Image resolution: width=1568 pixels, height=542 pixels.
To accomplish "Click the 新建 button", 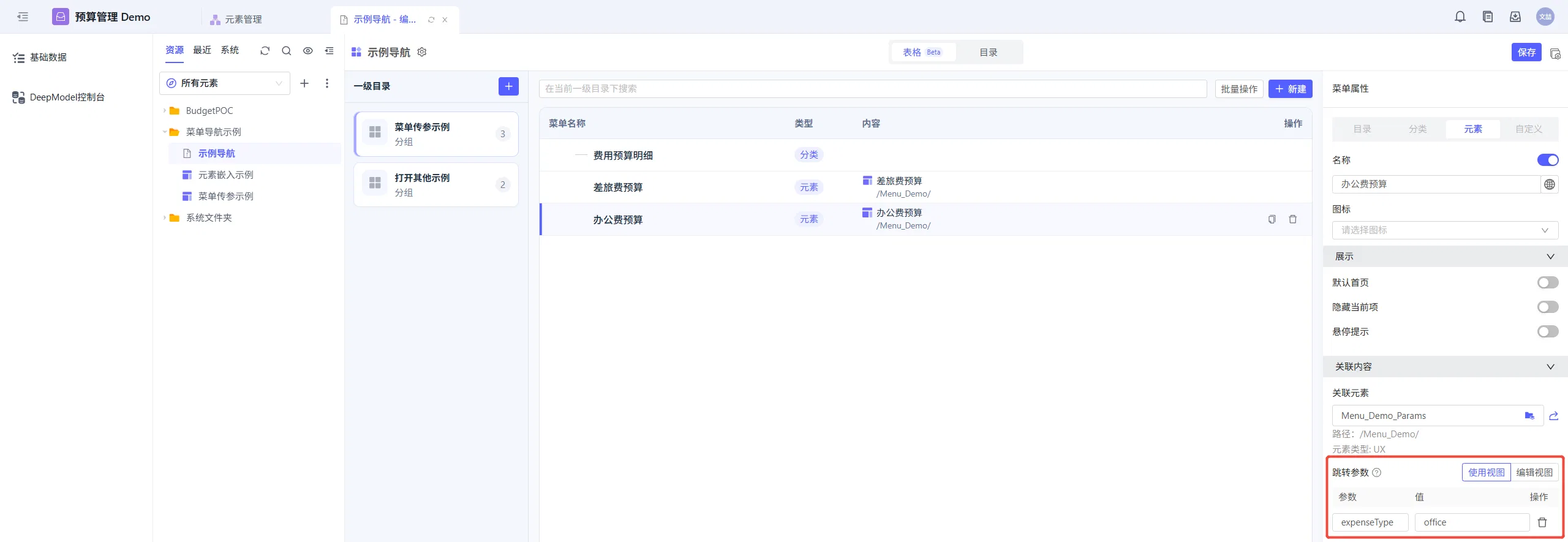I will pyautogui.click(x=1290, y=89).
